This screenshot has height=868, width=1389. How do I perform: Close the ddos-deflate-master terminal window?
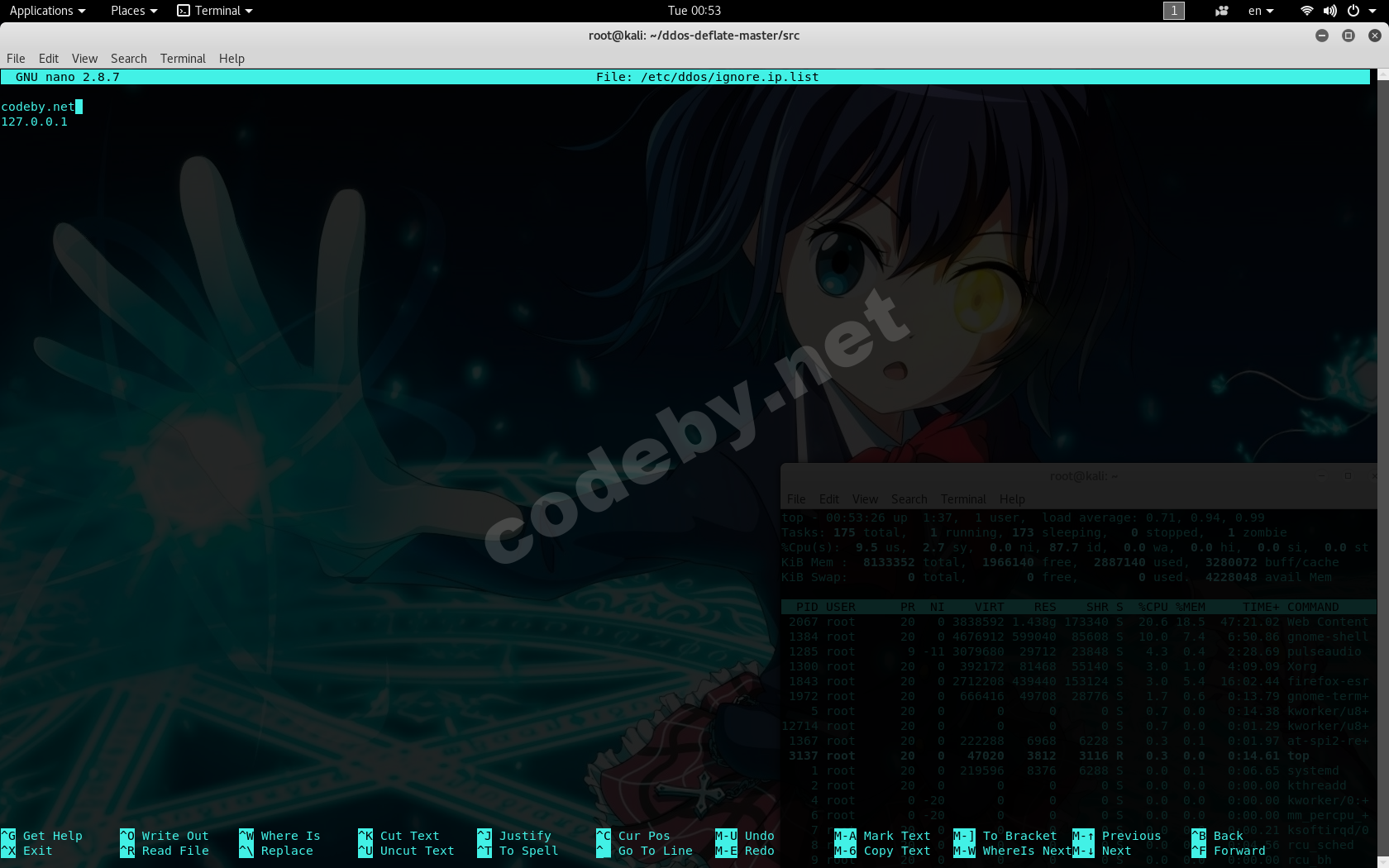point(1375,36)
